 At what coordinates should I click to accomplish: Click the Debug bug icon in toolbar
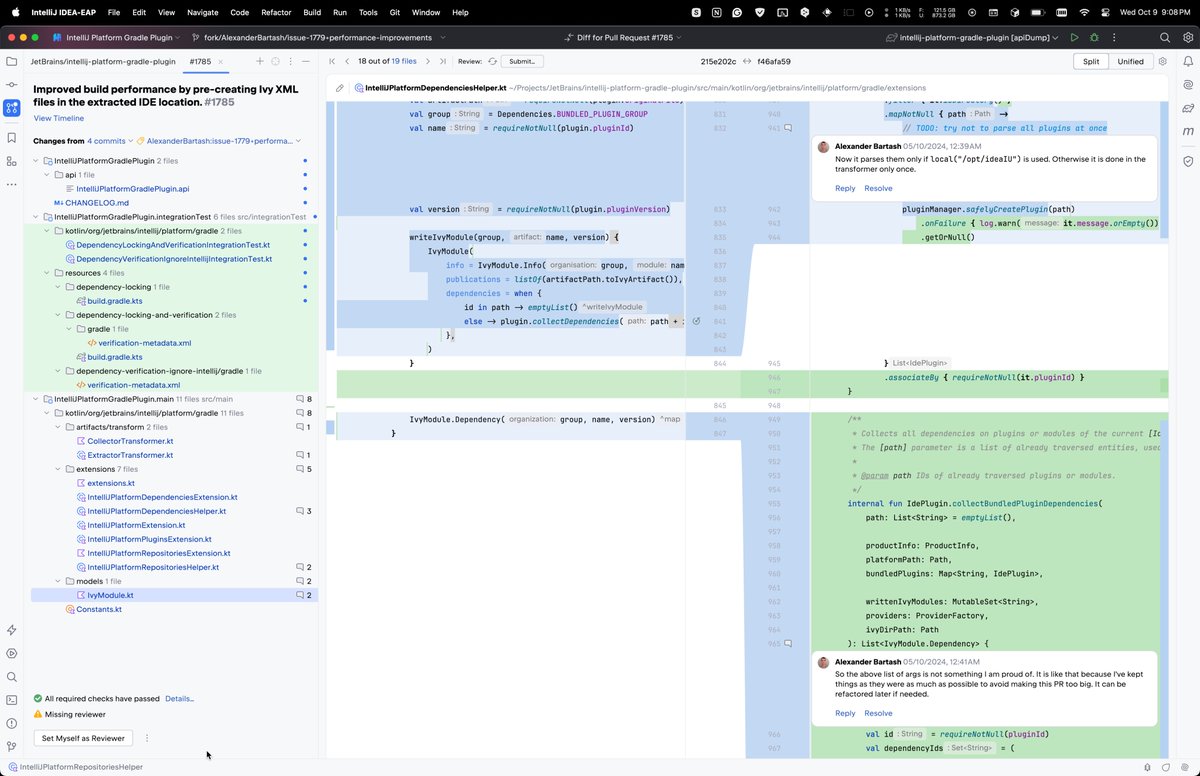[1095, 37]
